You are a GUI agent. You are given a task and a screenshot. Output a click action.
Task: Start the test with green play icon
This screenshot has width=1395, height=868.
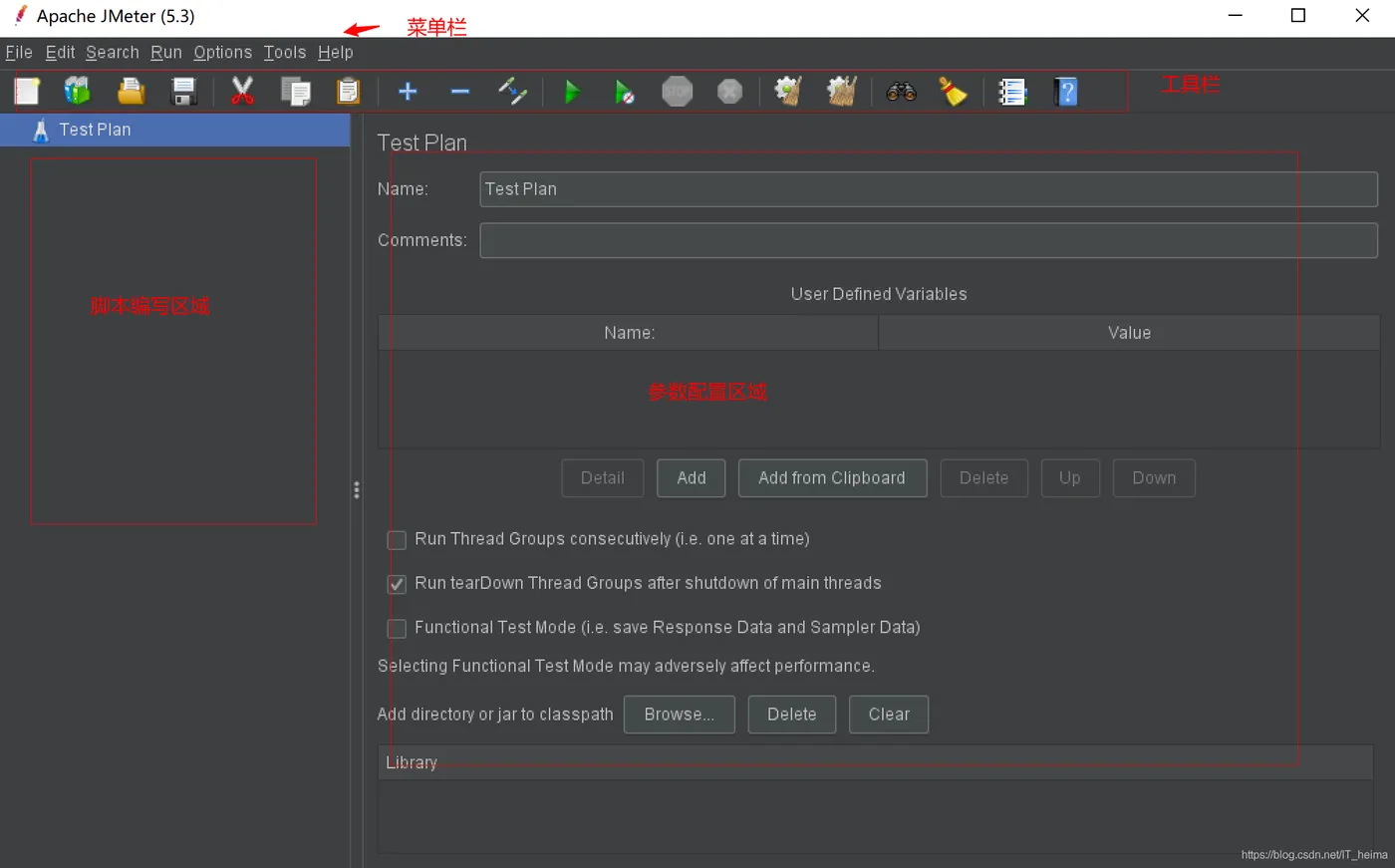point(572,92)
